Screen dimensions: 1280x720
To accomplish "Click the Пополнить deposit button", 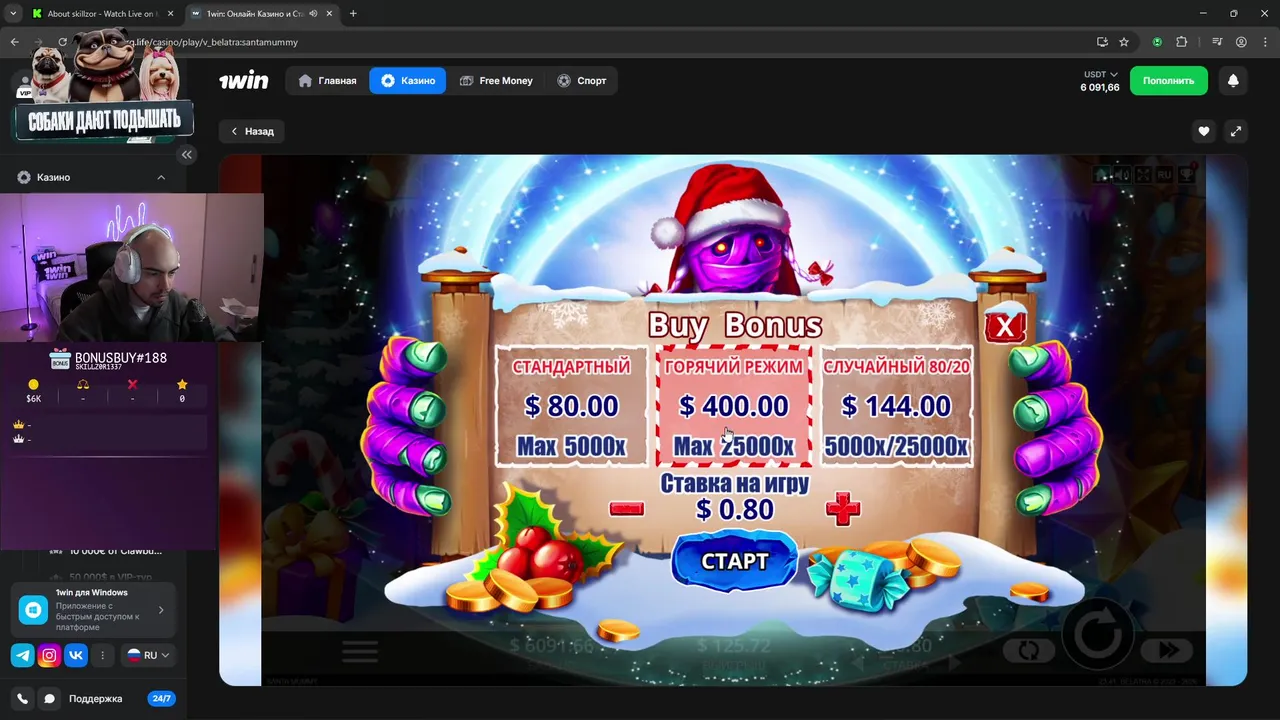I will click(1168, 81).
